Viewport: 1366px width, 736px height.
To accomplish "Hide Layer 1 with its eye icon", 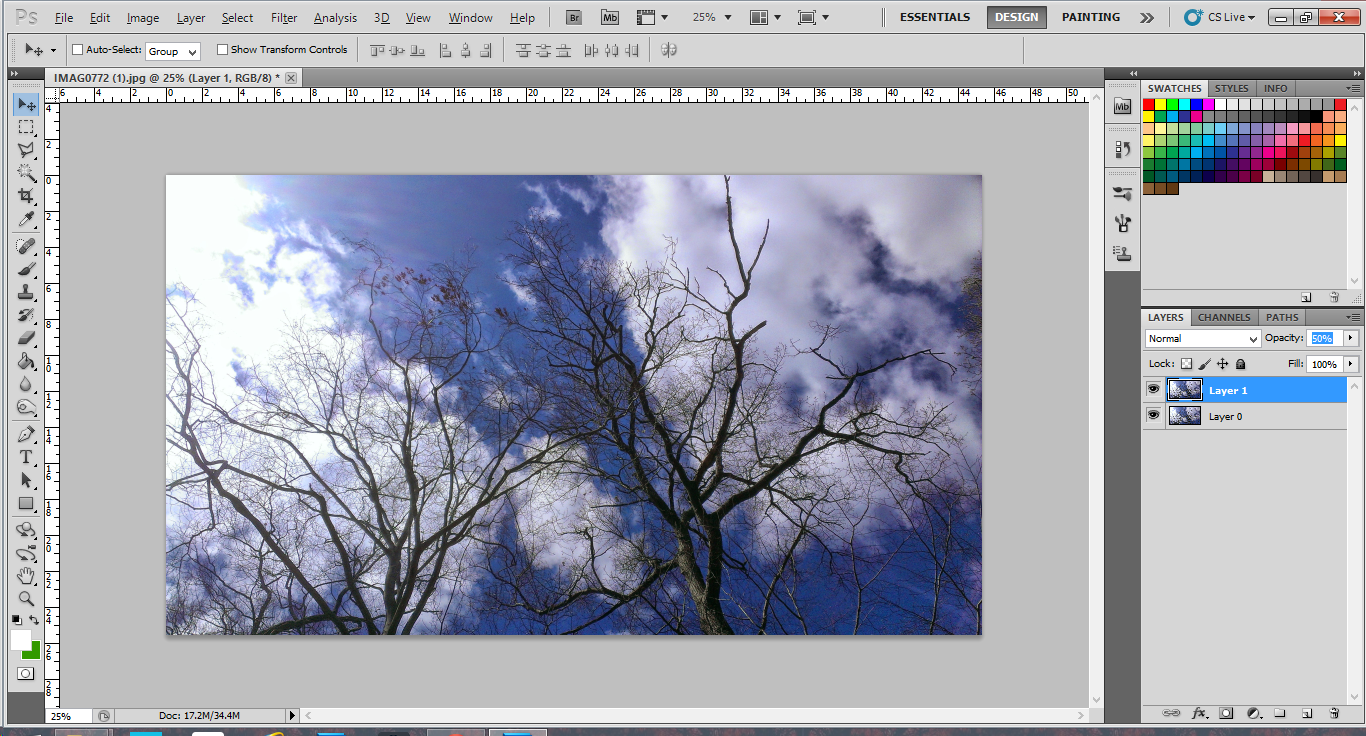I will click(x=1153, y=390).
